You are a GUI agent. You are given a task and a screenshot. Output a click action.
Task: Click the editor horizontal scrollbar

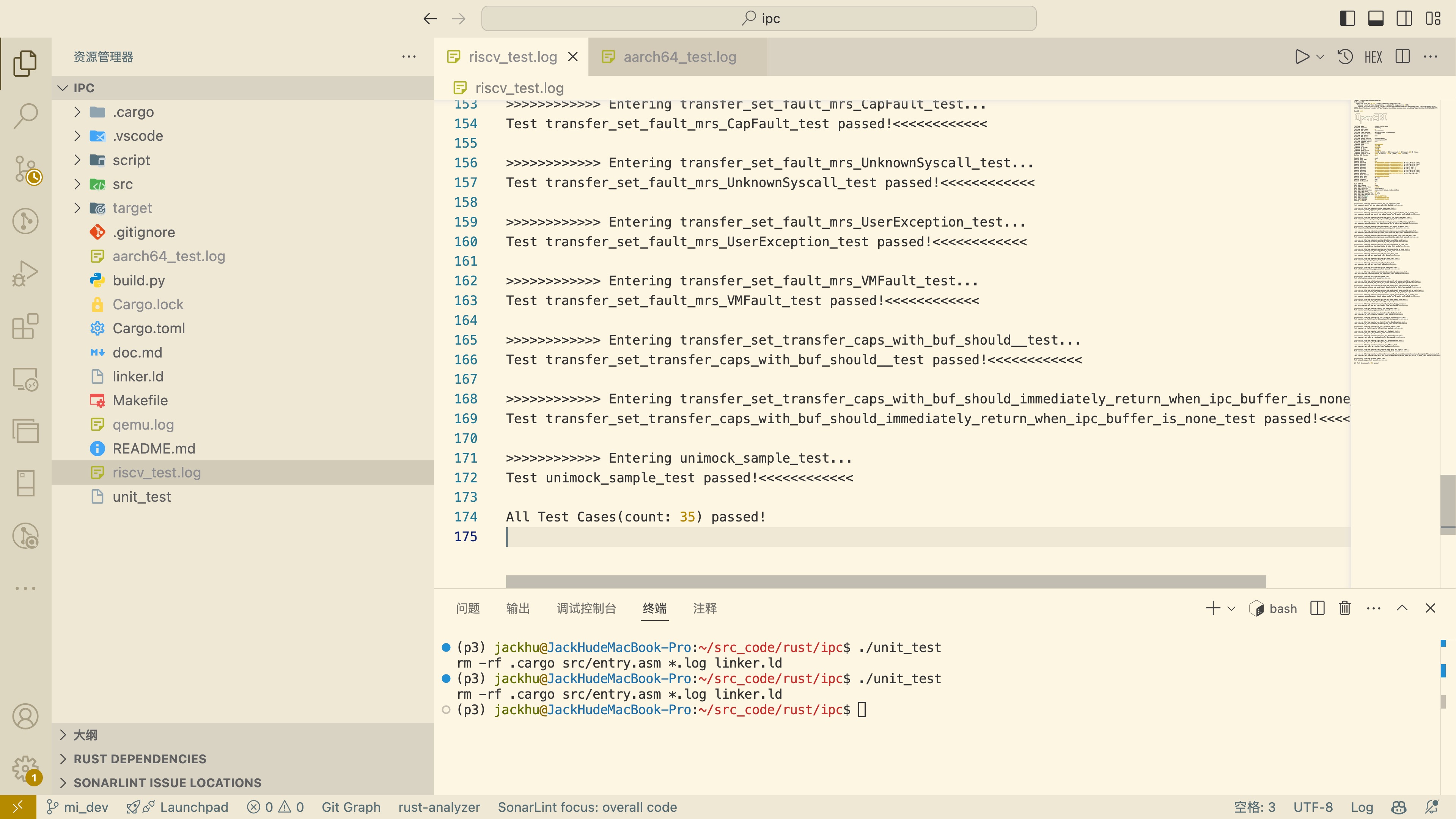[885, 581]
